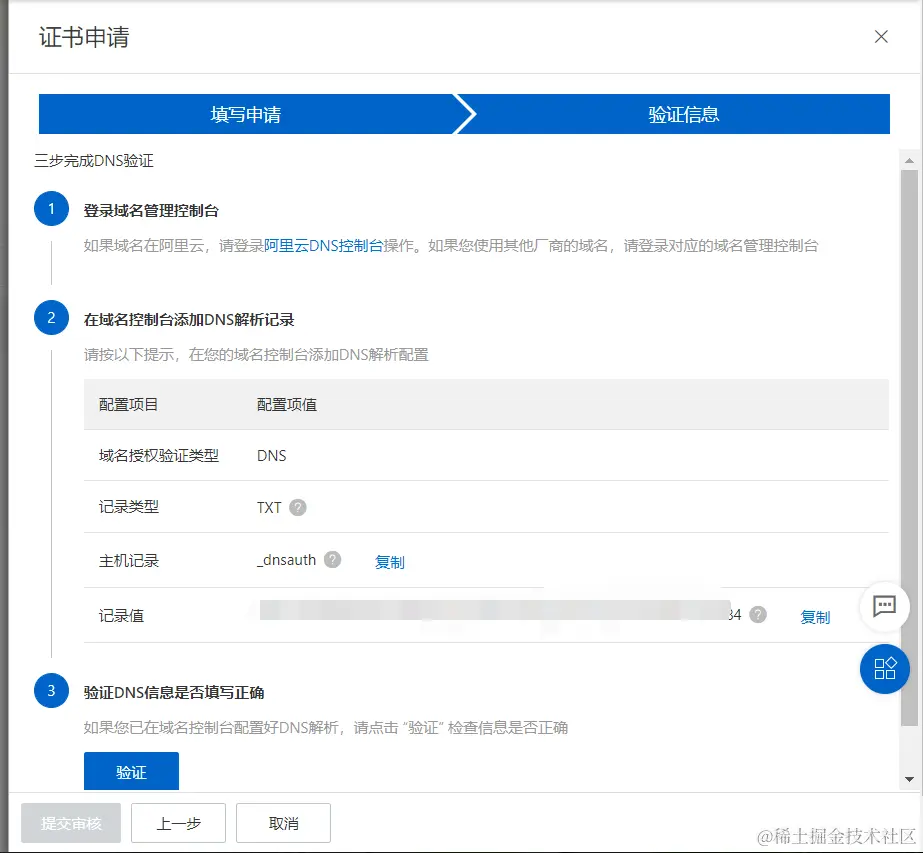This screenshot has width=923, height=853.
Task: Copy the 记录值 value
Action: pos(815,617)
